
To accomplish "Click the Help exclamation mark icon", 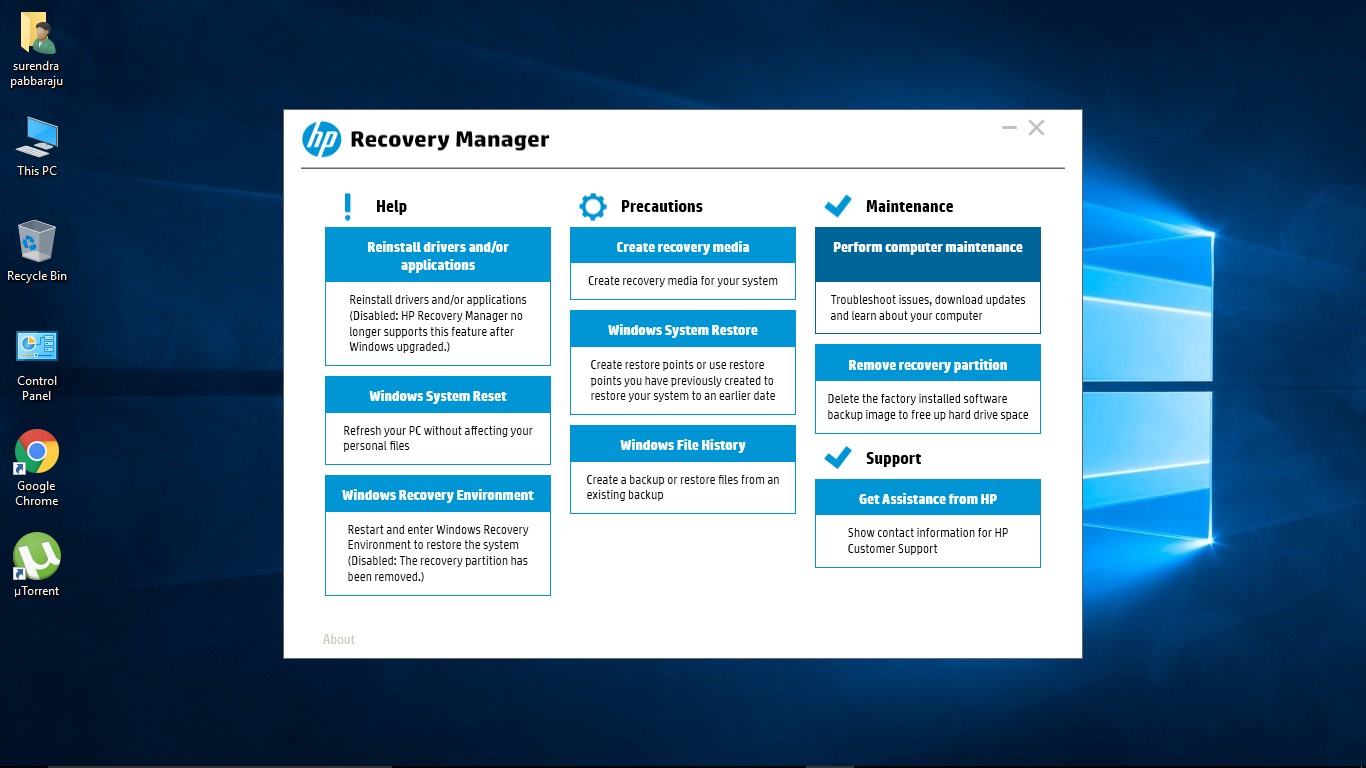I will click(x=347, y=207).
